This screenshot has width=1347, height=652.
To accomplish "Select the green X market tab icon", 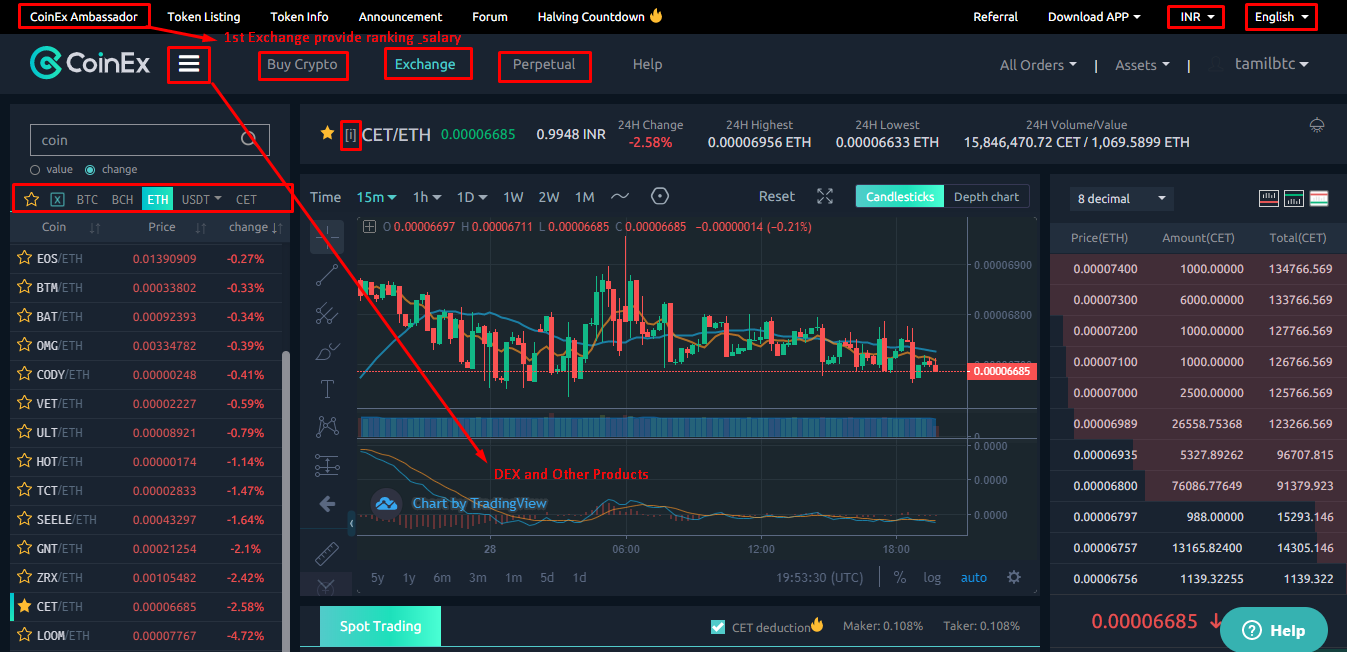I will 58,199.
